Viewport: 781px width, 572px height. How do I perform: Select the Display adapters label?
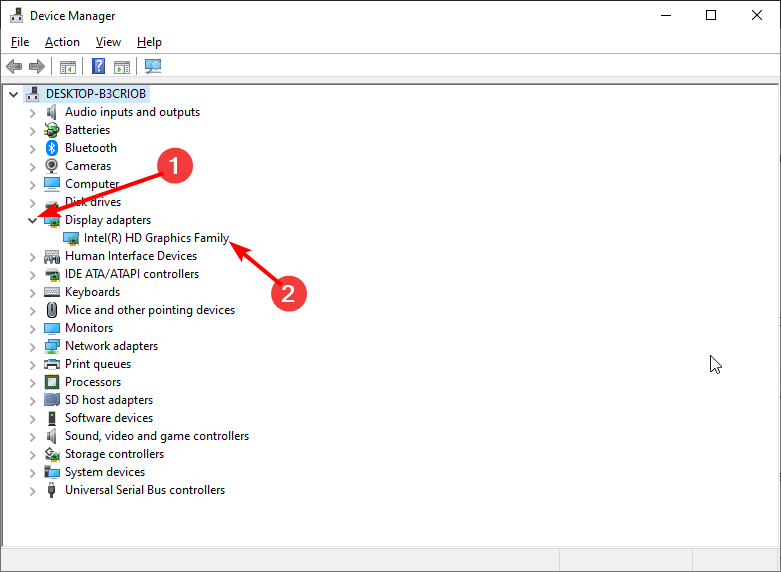[108, 220]
